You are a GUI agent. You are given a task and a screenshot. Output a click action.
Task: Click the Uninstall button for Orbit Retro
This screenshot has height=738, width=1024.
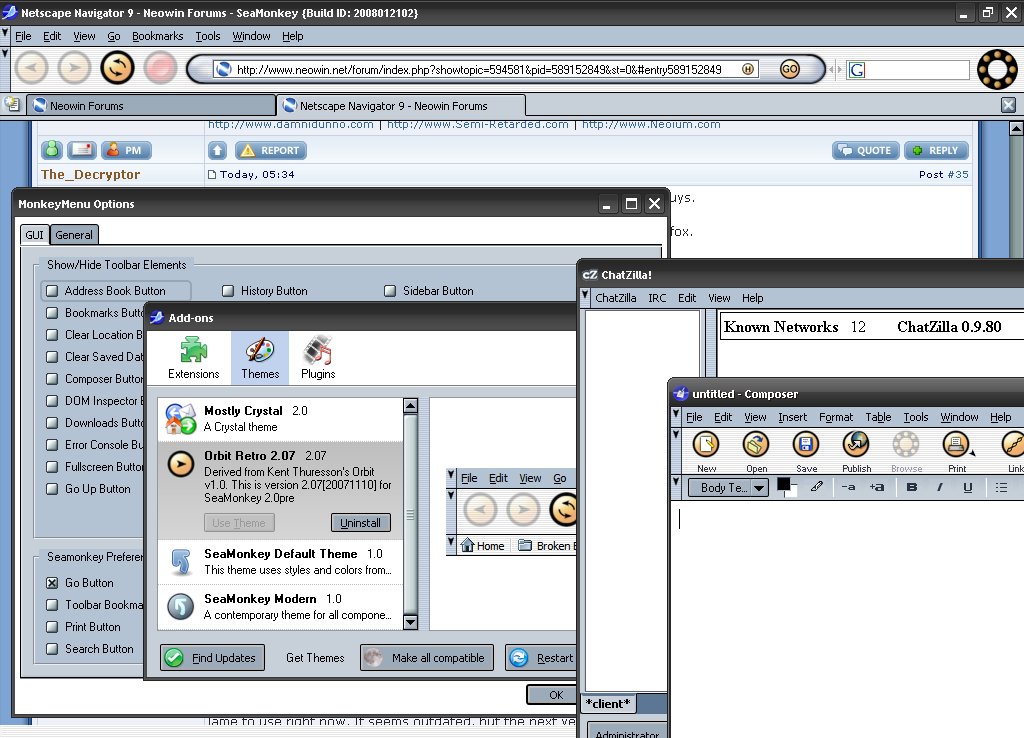[360, 523]
